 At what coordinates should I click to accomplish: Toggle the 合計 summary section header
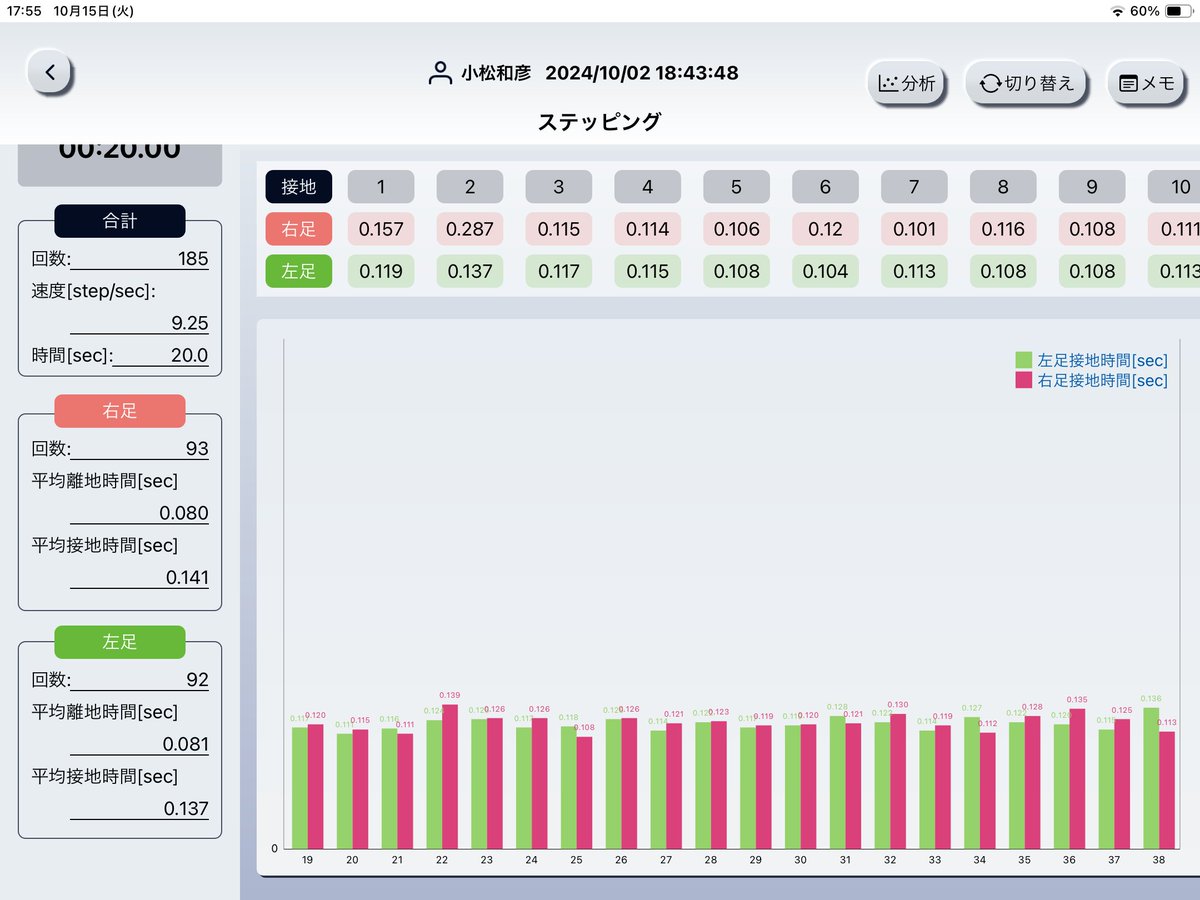(119, 222)
